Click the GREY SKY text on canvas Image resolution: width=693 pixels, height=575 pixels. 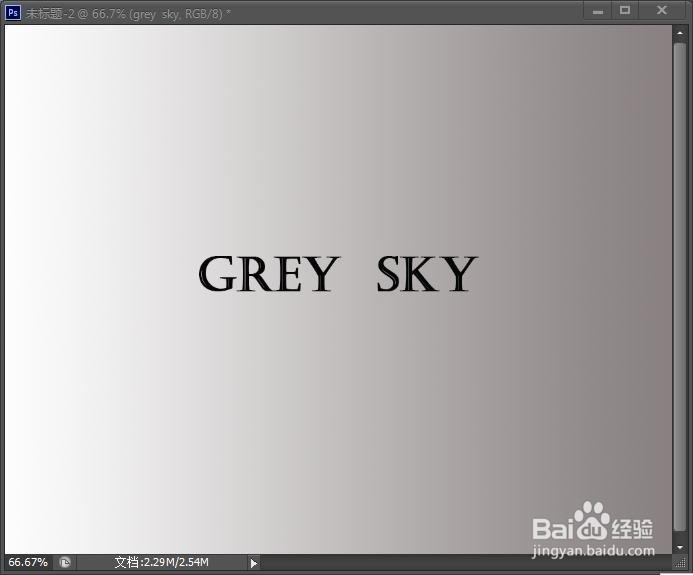pos(338,274)
